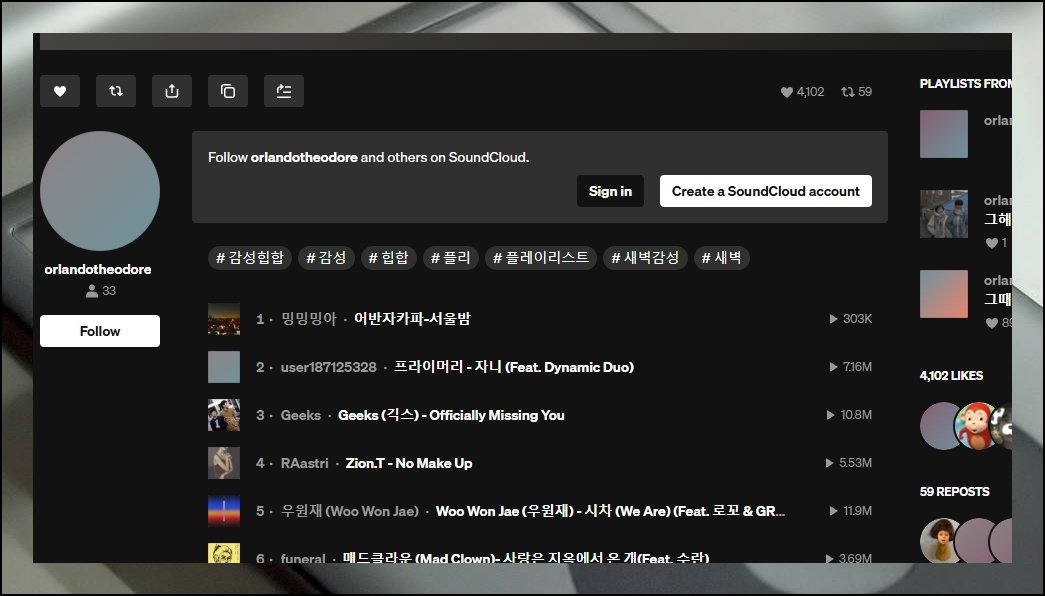Open the #플레이리스트 tag
The width and height of the screenshot is (1045, 596).
[x=540, y=258]
